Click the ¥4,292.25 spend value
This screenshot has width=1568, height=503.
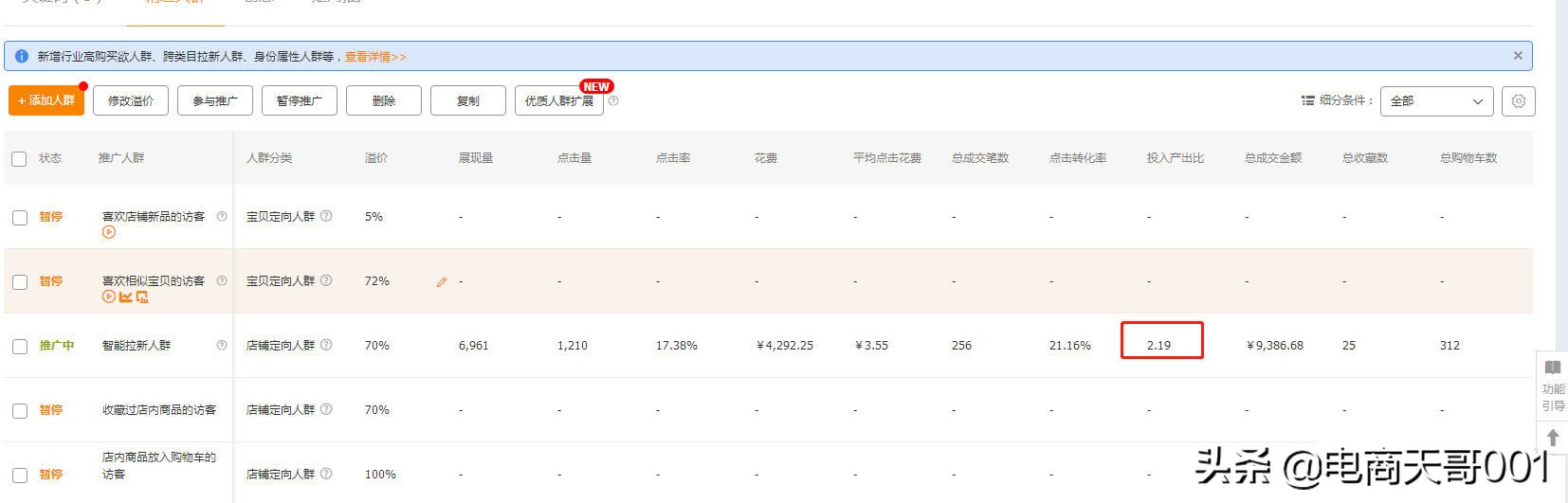click(785, 346)
